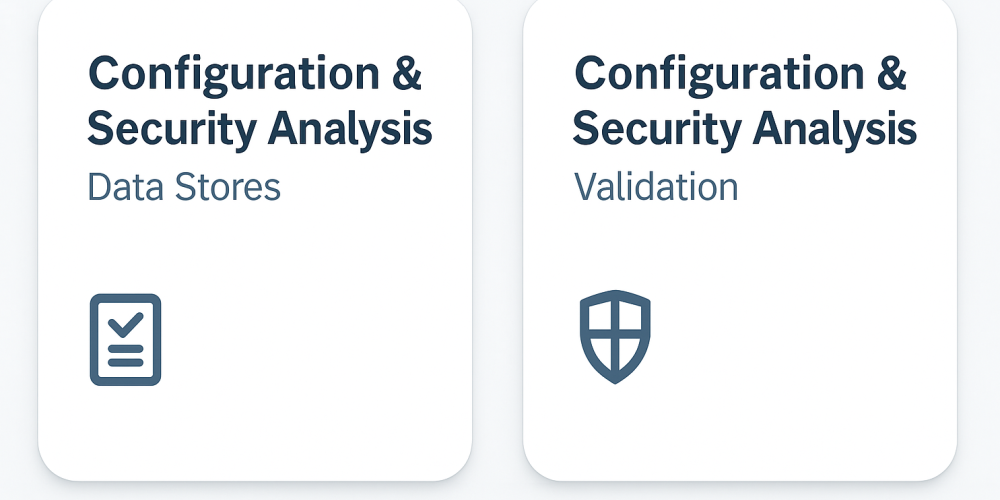
Task: Click the 'Validation' subtitle text
Action: [656, 187]
